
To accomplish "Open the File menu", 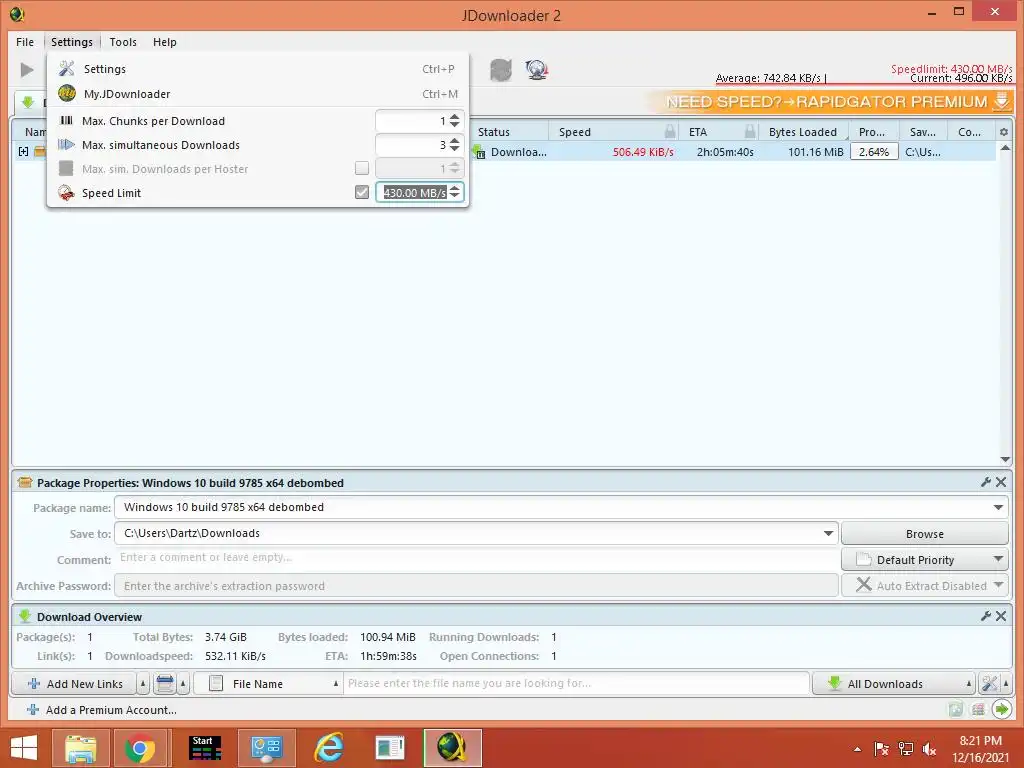I will pos(25,42).
